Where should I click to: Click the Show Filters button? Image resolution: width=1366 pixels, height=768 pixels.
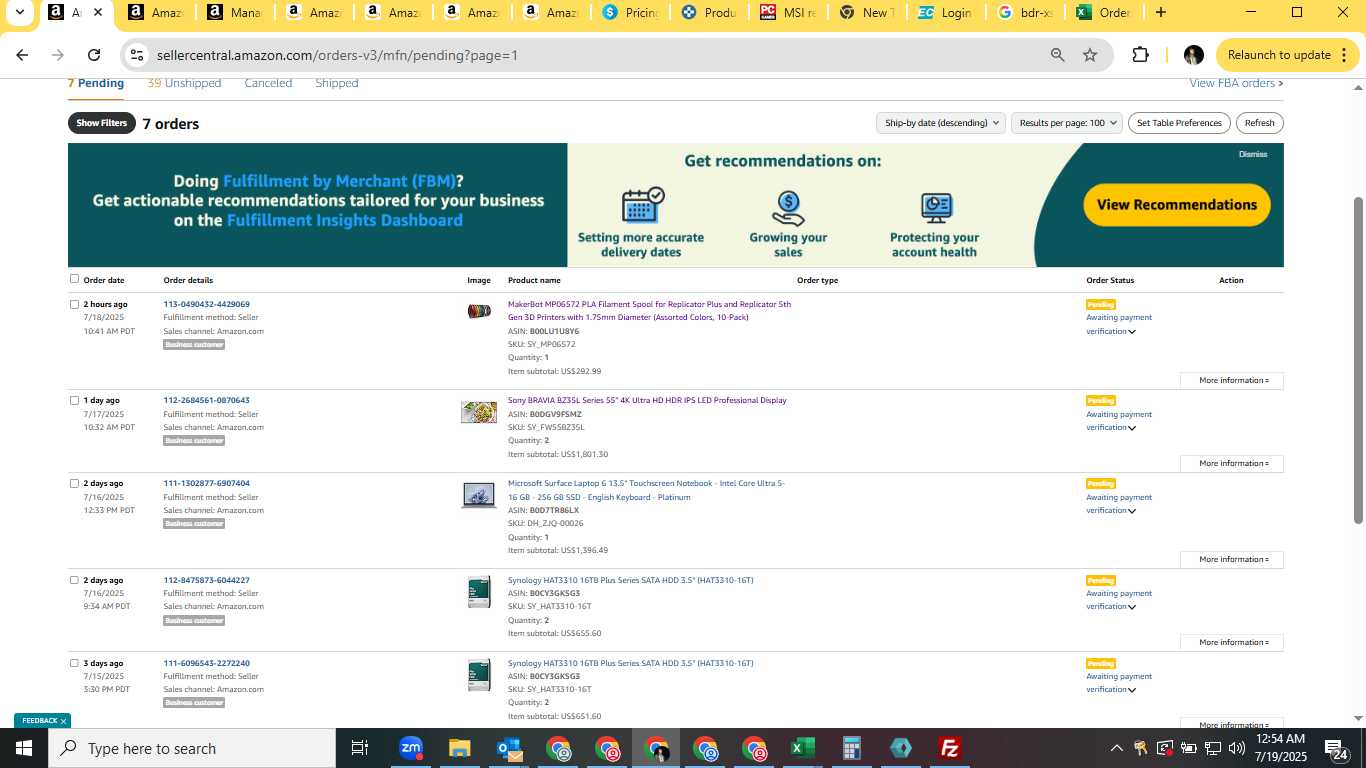[102, 123]
